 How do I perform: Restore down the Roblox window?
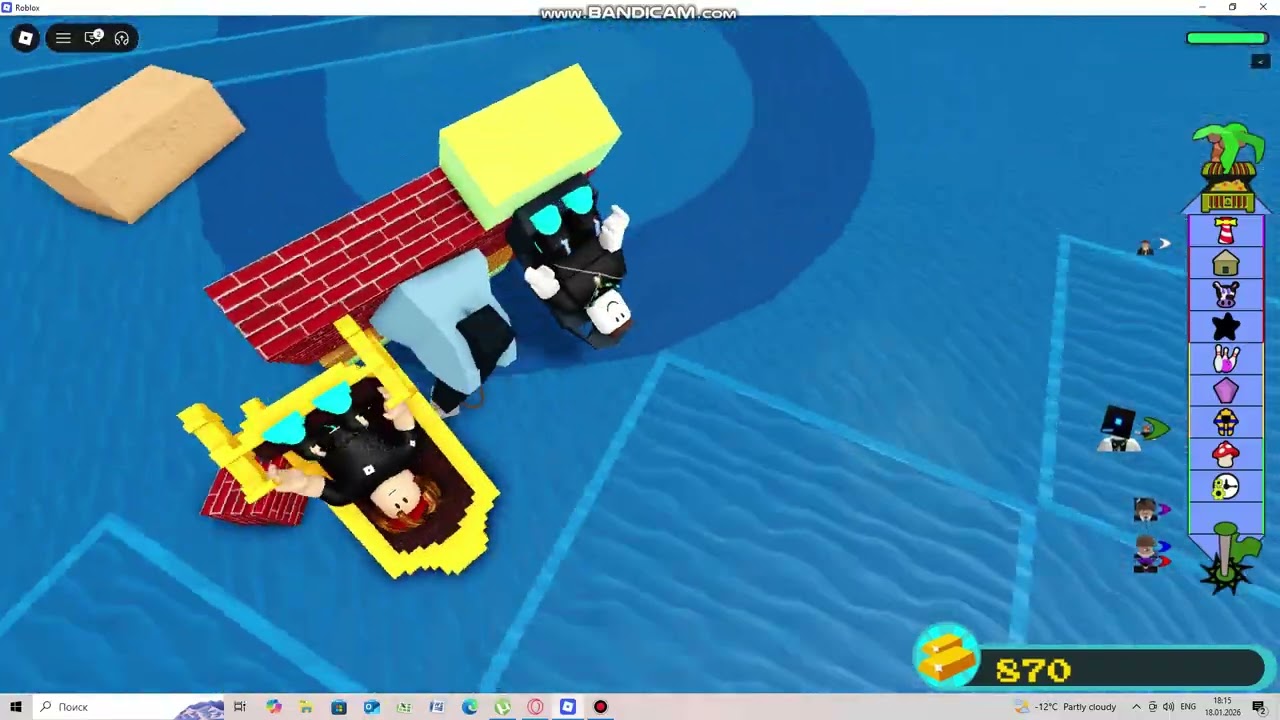1232,7
